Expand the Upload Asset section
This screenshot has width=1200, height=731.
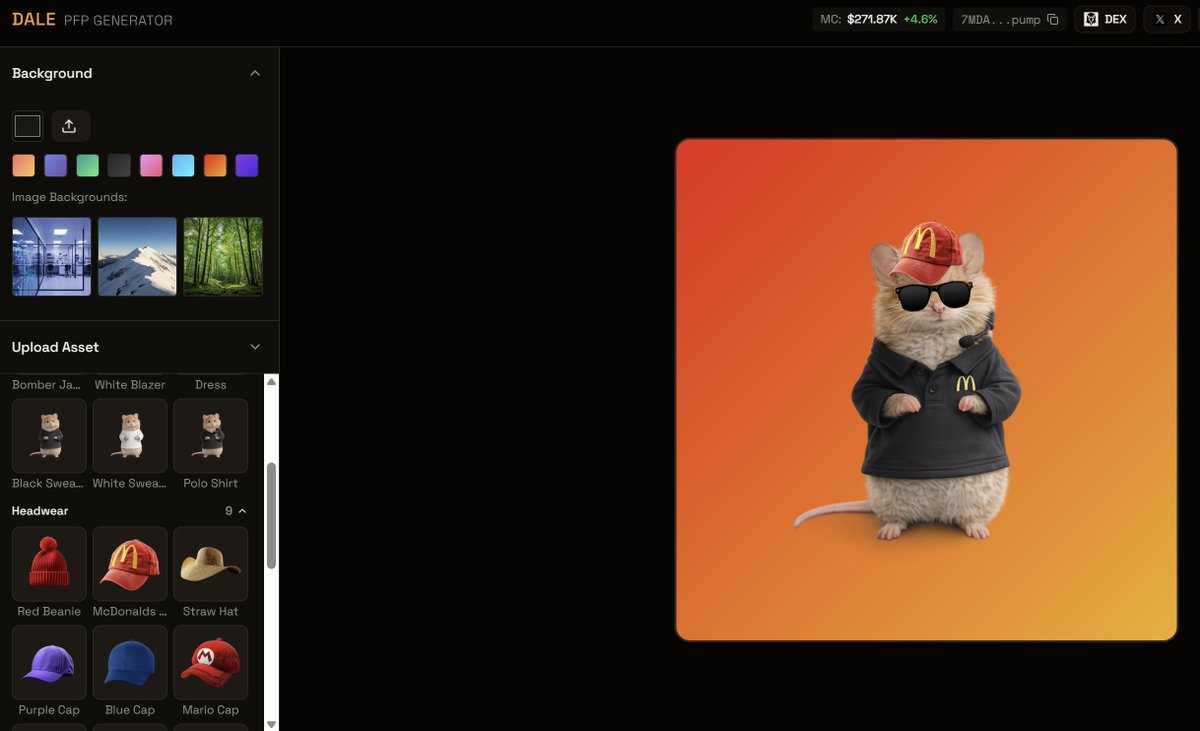tap(255, 347)
